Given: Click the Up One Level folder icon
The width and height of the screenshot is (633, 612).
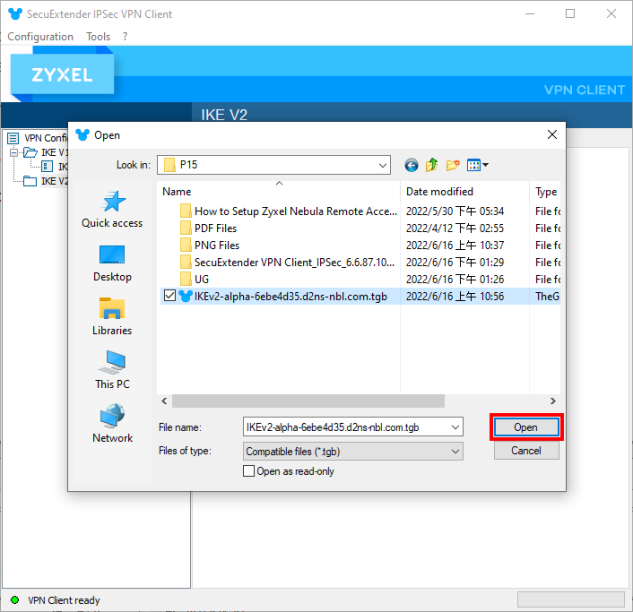Looking at the screenshot, I should pos(432,165).
